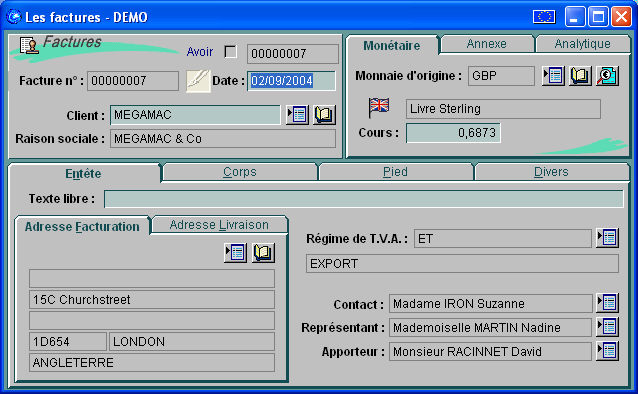This screenshot has width=638, height=394.
Task: Click the Représentant field Mademoiselle MARTIN Nadine
Action: pos(491,327)
